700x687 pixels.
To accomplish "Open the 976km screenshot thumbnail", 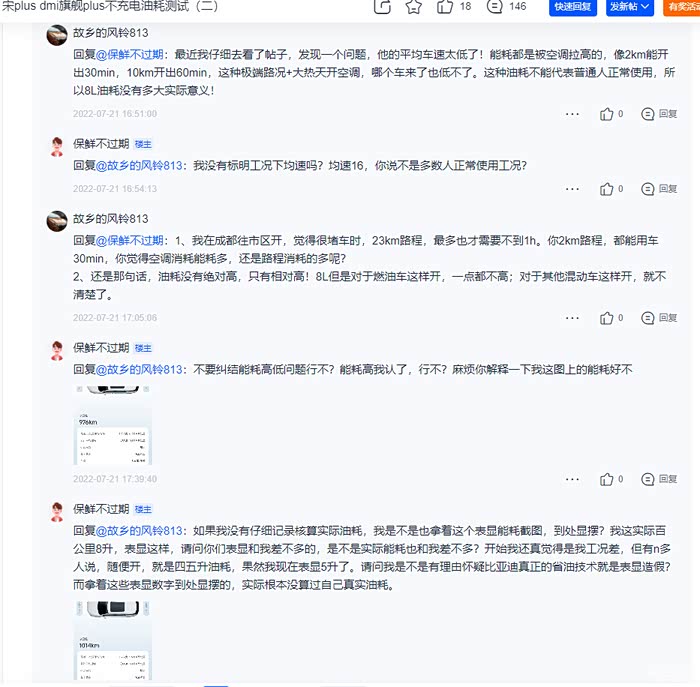I will point(112,425).
